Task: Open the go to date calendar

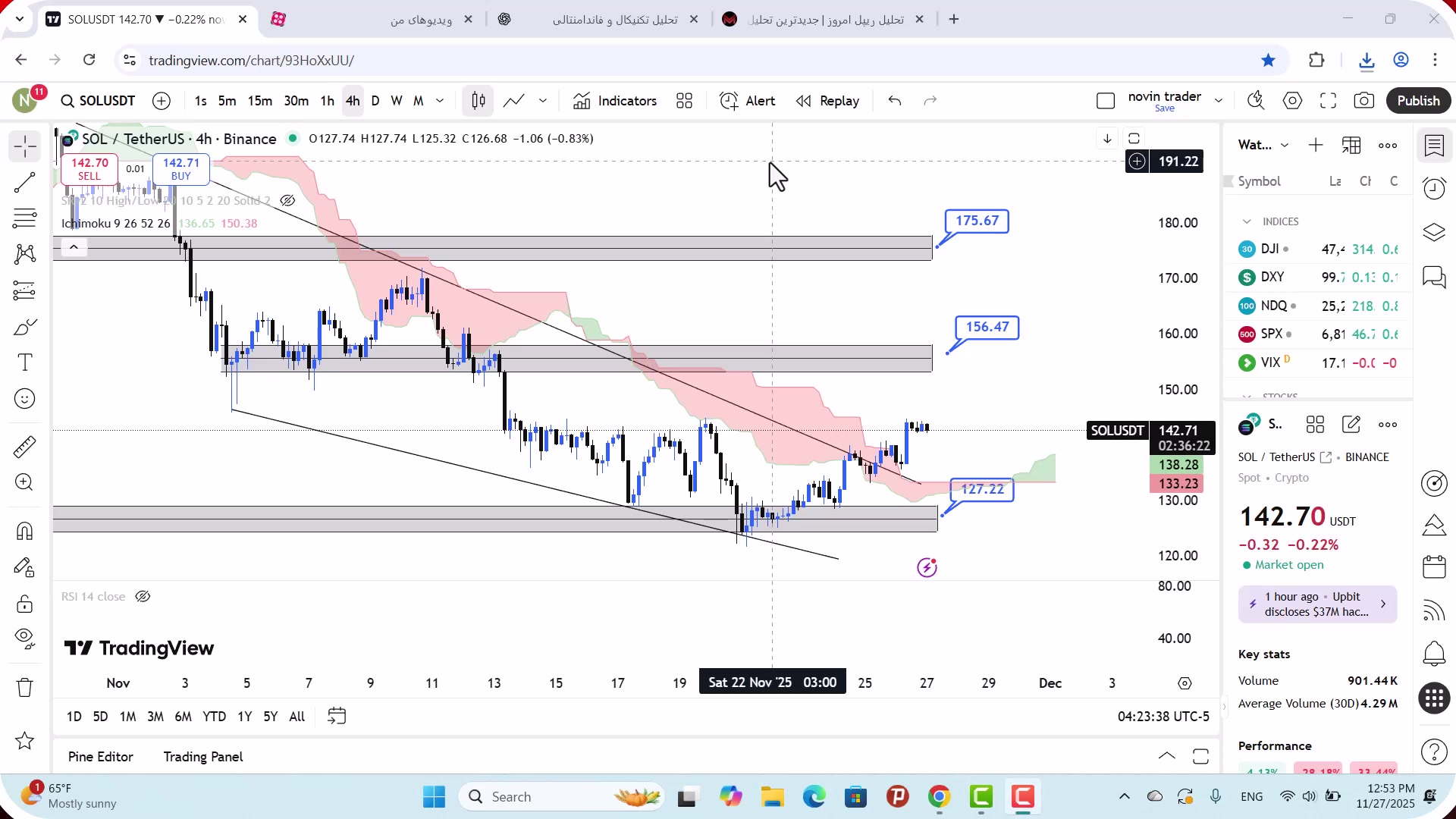Action: [x=337, y=717]
